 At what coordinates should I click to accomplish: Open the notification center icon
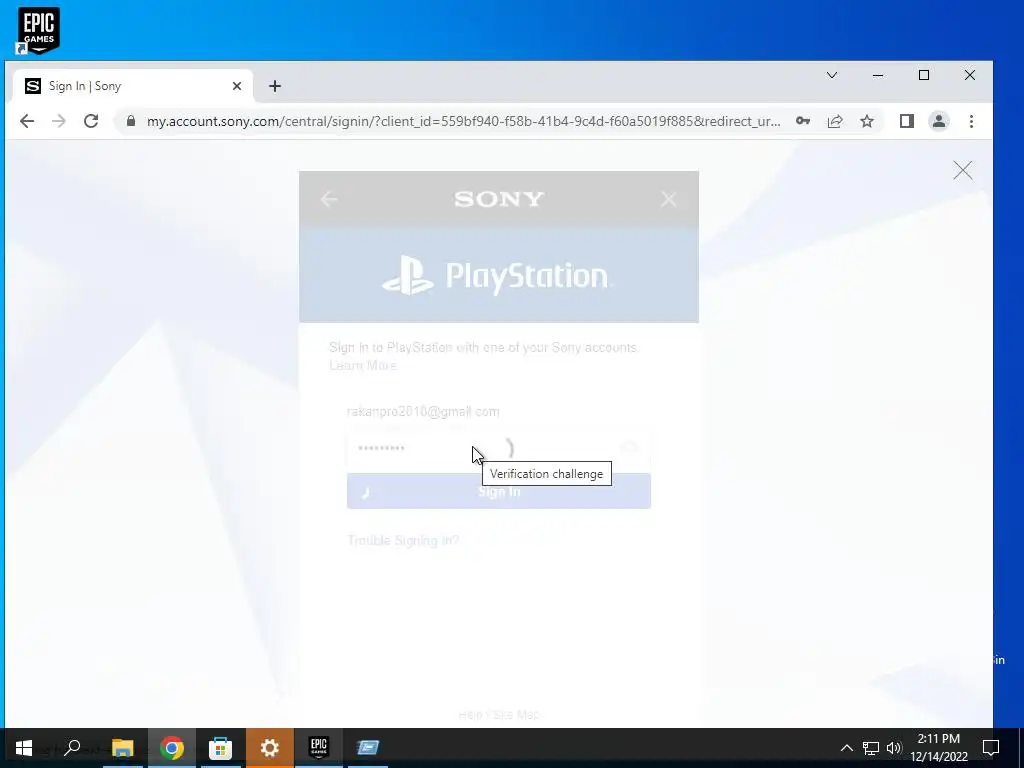coord(991,748)
